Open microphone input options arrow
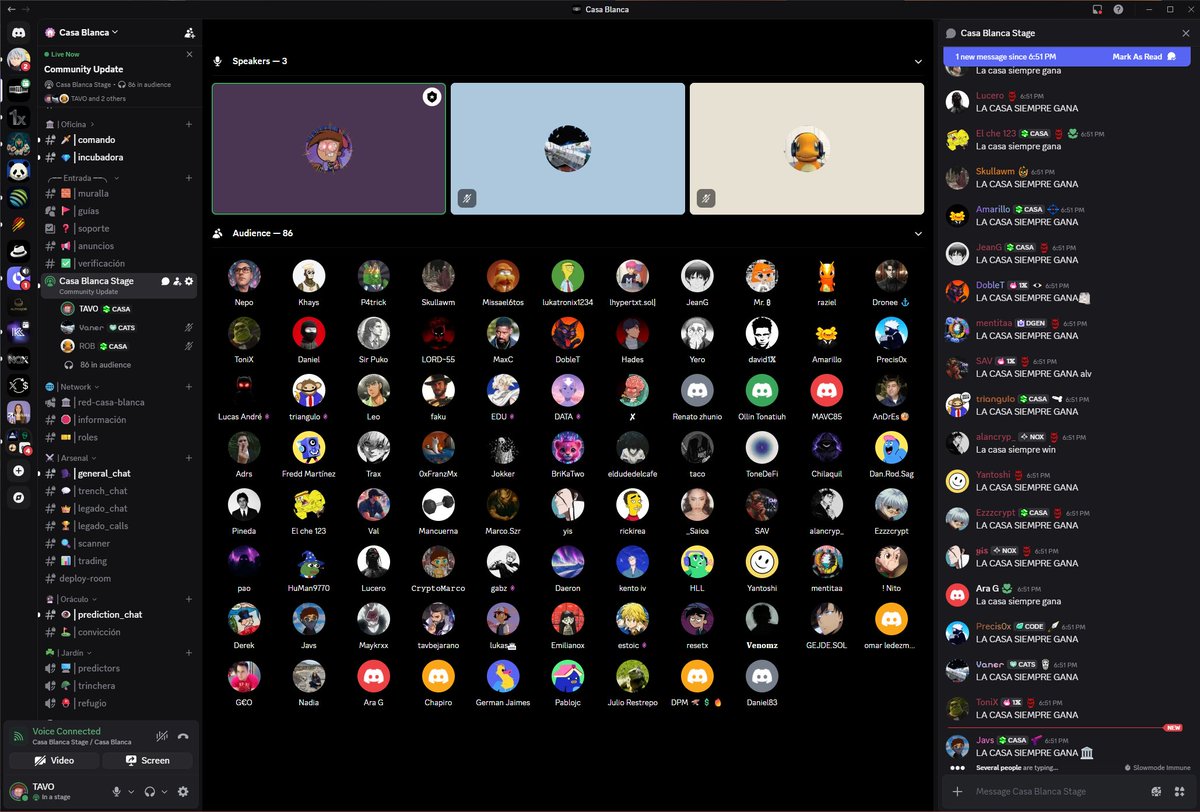This screenshot has width=1200, height=812. pos(131,791)
